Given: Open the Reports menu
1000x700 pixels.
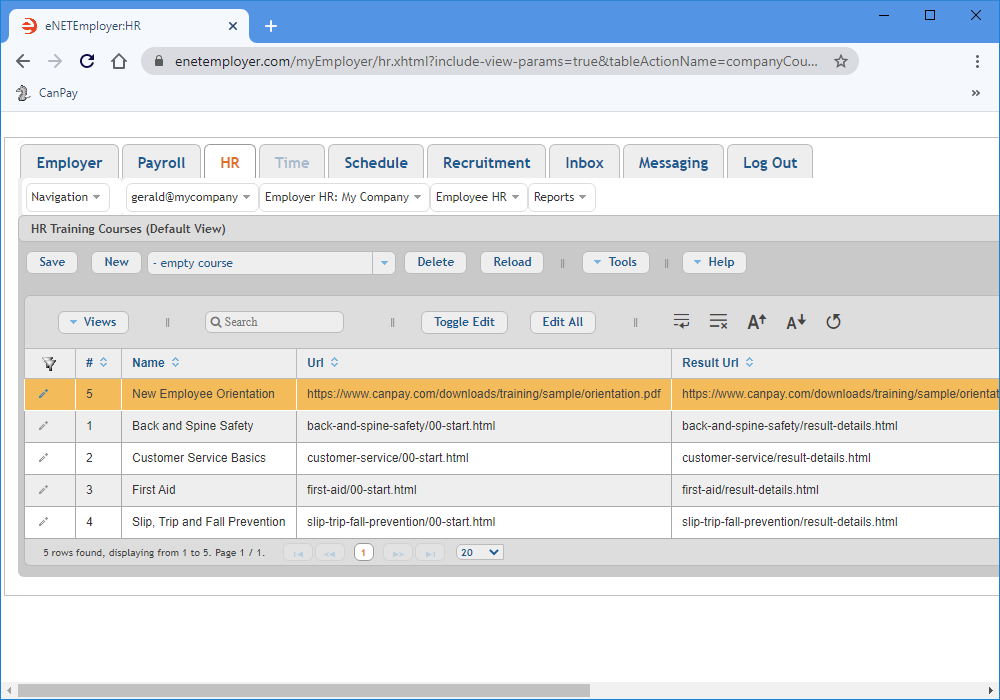Looking at the screenshot, I should [x=561, y=197].
